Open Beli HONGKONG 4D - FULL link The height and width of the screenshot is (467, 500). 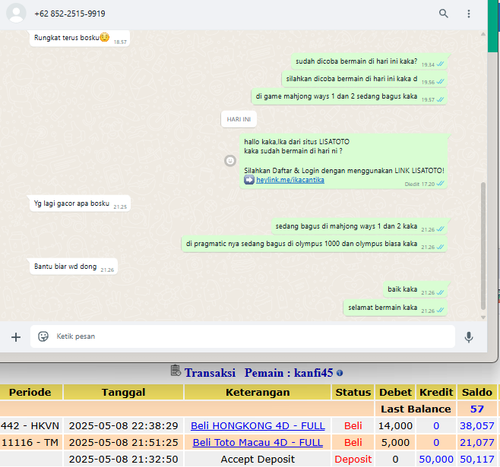point(258,426)
